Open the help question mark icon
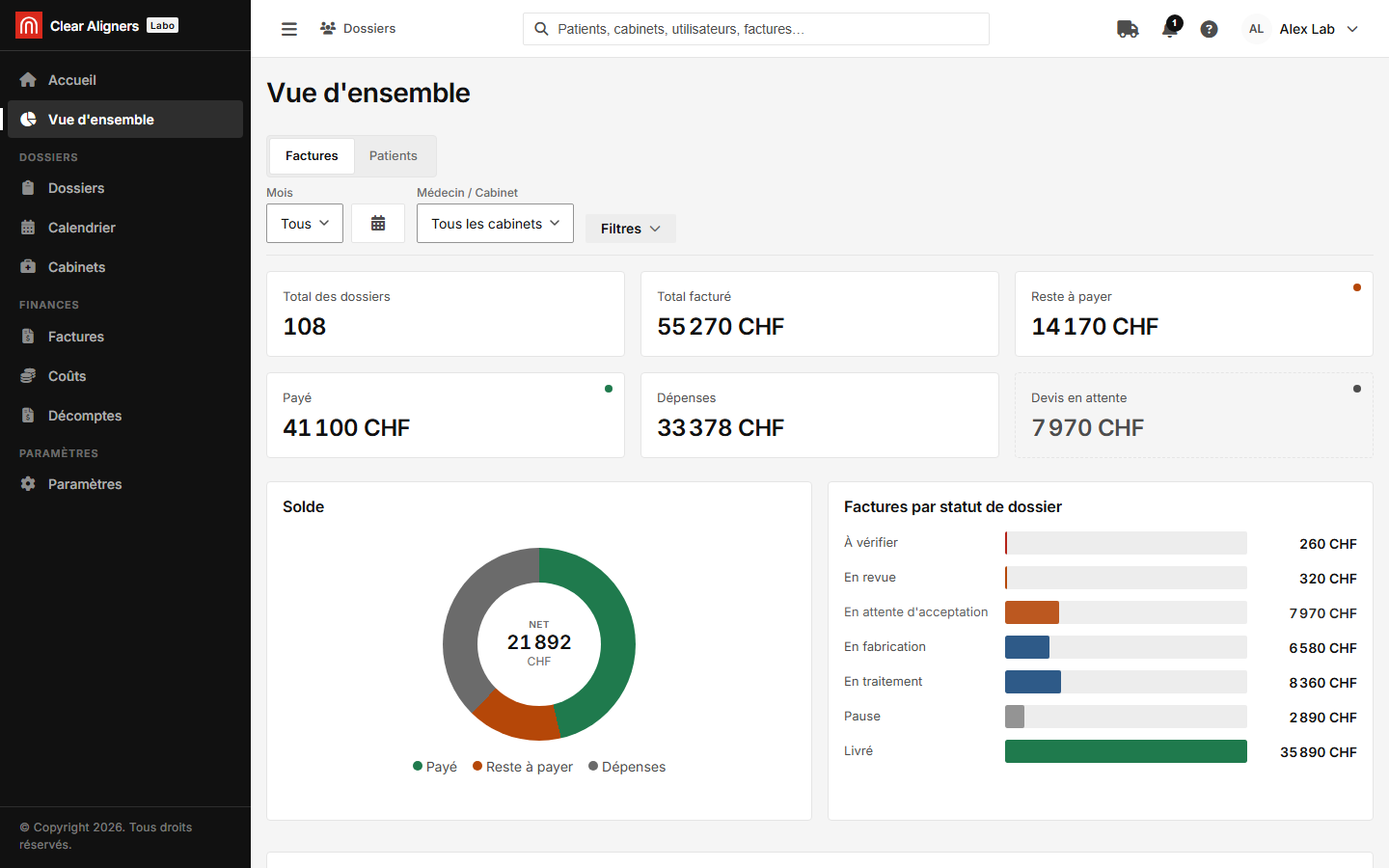This screenshot has width=1389, height=868. (x=1209, y=29)
